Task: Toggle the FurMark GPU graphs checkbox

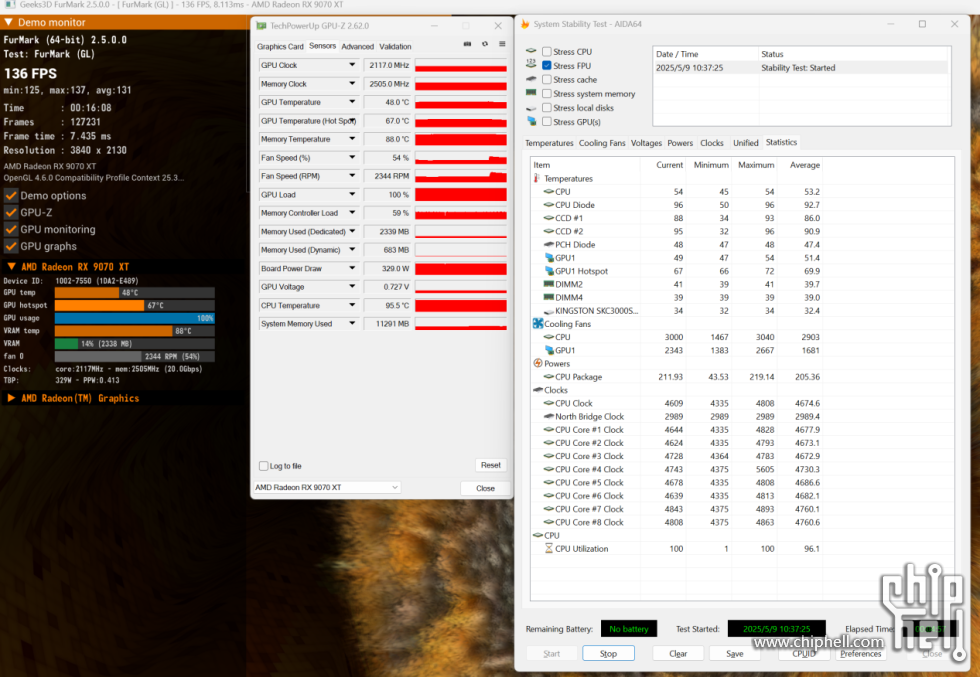Action: tap(11, 246)
